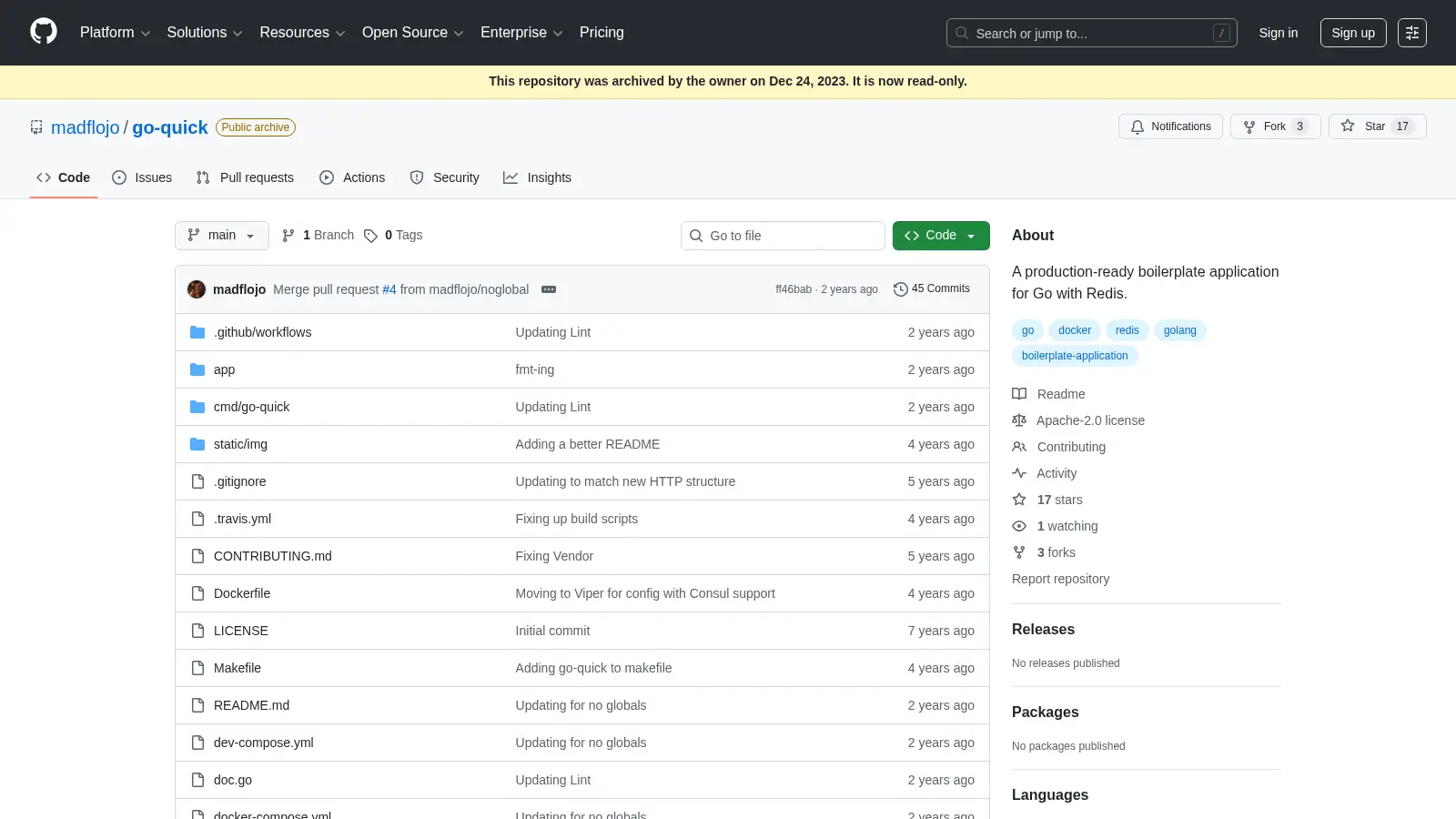Click the cmd/go-quick folder icon
1456x819 pixels.
[x=197, y=407]
